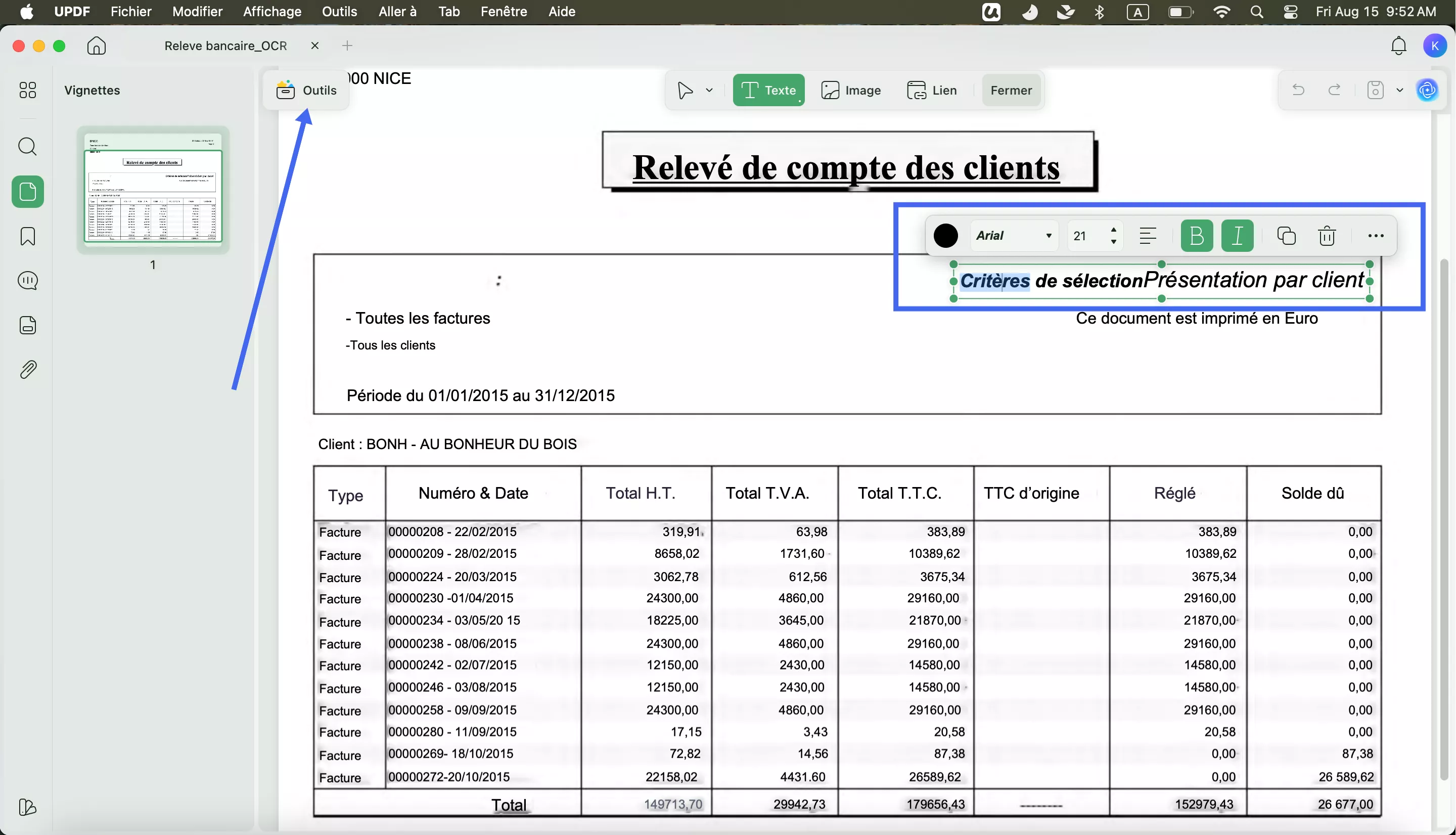Image resolution: width=1456 pixels, height=835 pixels.
Task: Expand the save options chevron
Action: point(1400,90)
